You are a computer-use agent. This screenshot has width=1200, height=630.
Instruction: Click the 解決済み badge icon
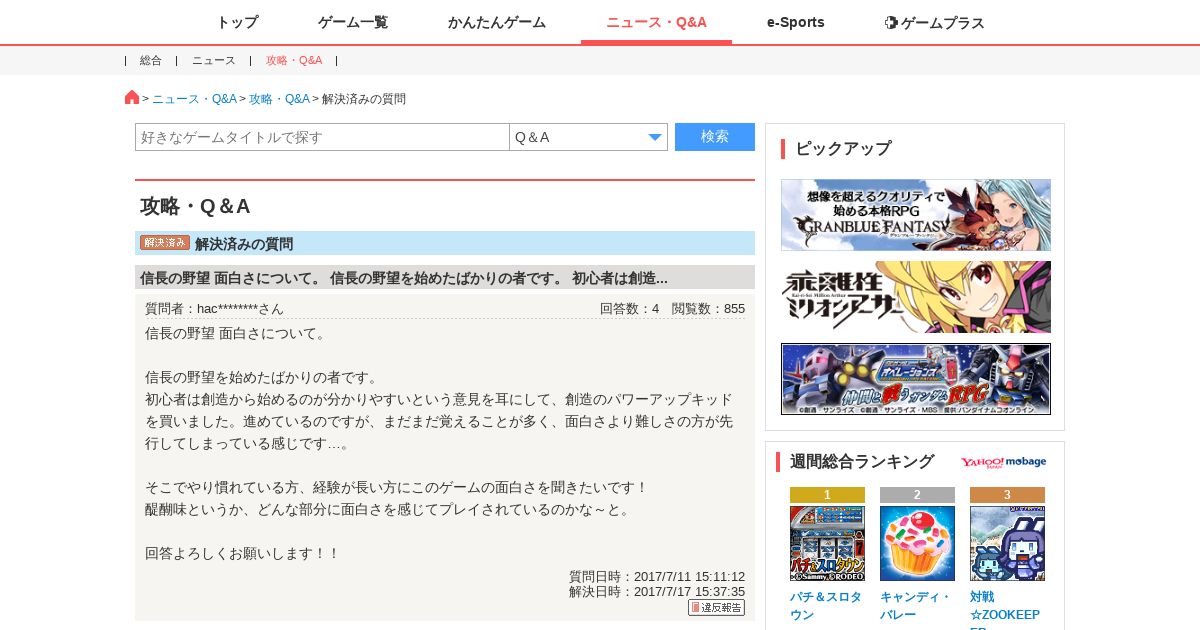(x=165, y=243)
